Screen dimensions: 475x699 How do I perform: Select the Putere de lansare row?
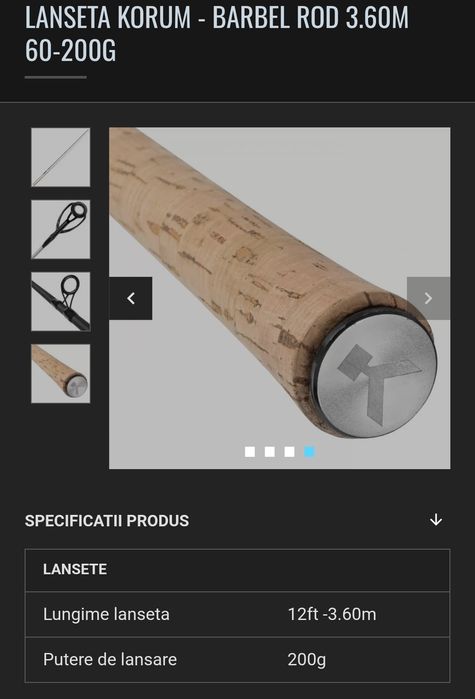point(237,659)
